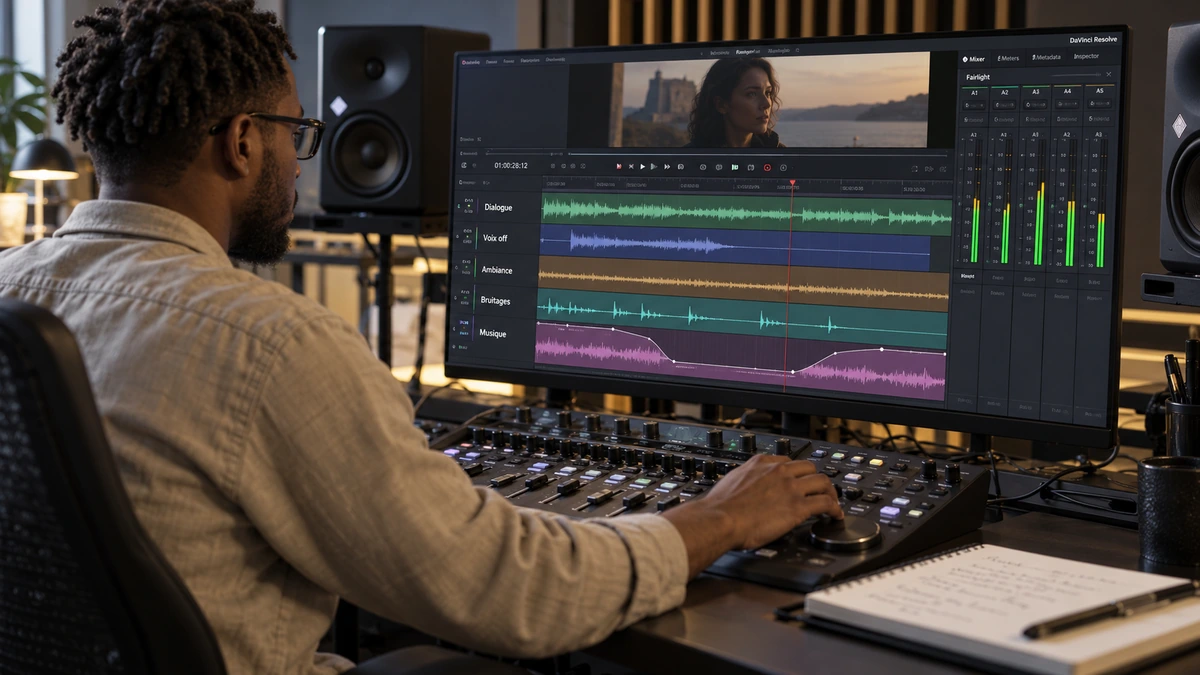
Task: Select the Voix off track header
Action: (x=496, y=238)
